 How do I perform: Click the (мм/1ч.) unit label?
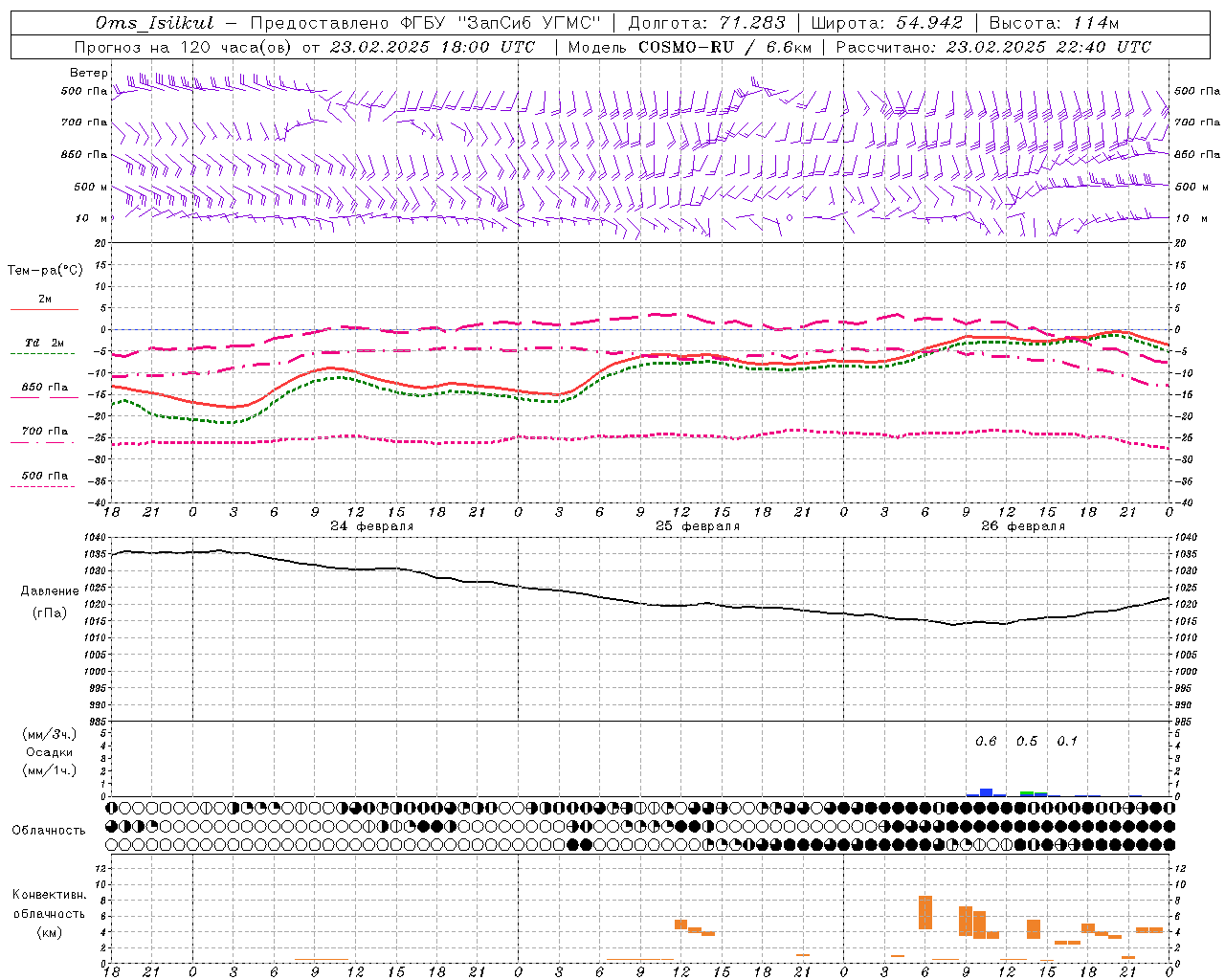tap(50, 770)
